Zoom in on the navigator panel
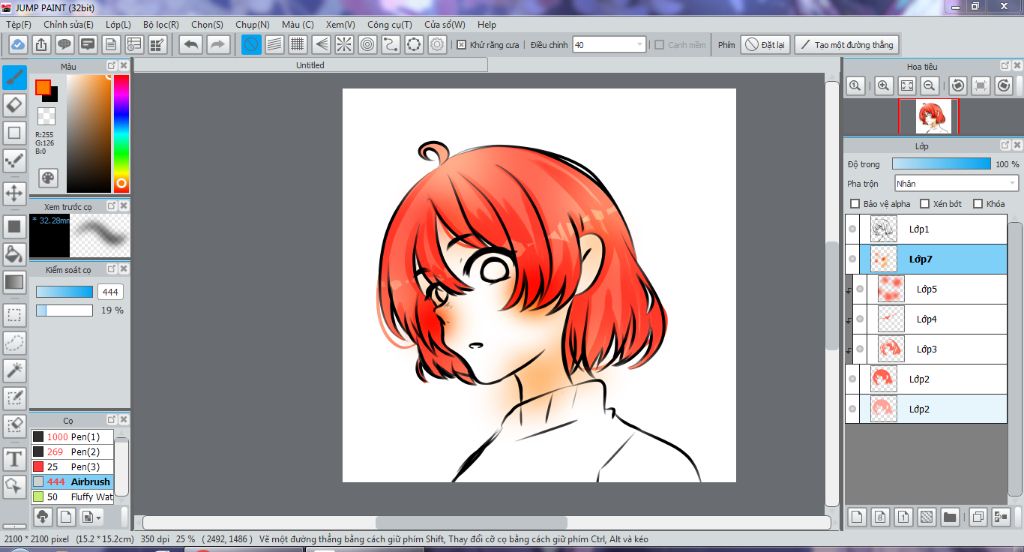 [883, 86]
